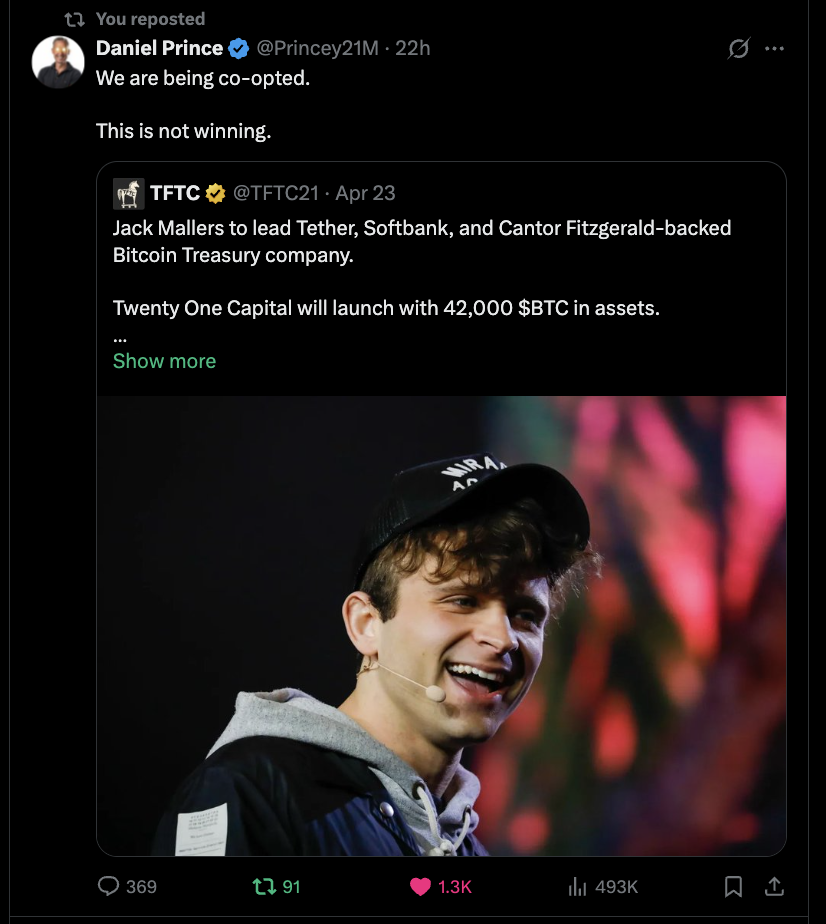Bookmark this post
The image size is (826, 924).
point(733,886)
